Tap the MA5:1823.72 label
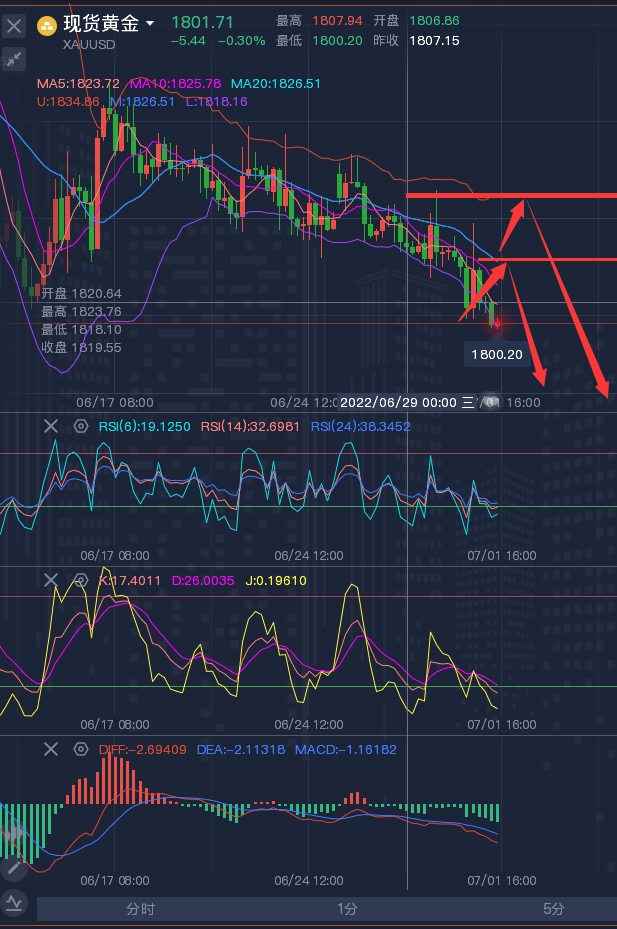 click(x=78, y=84)
